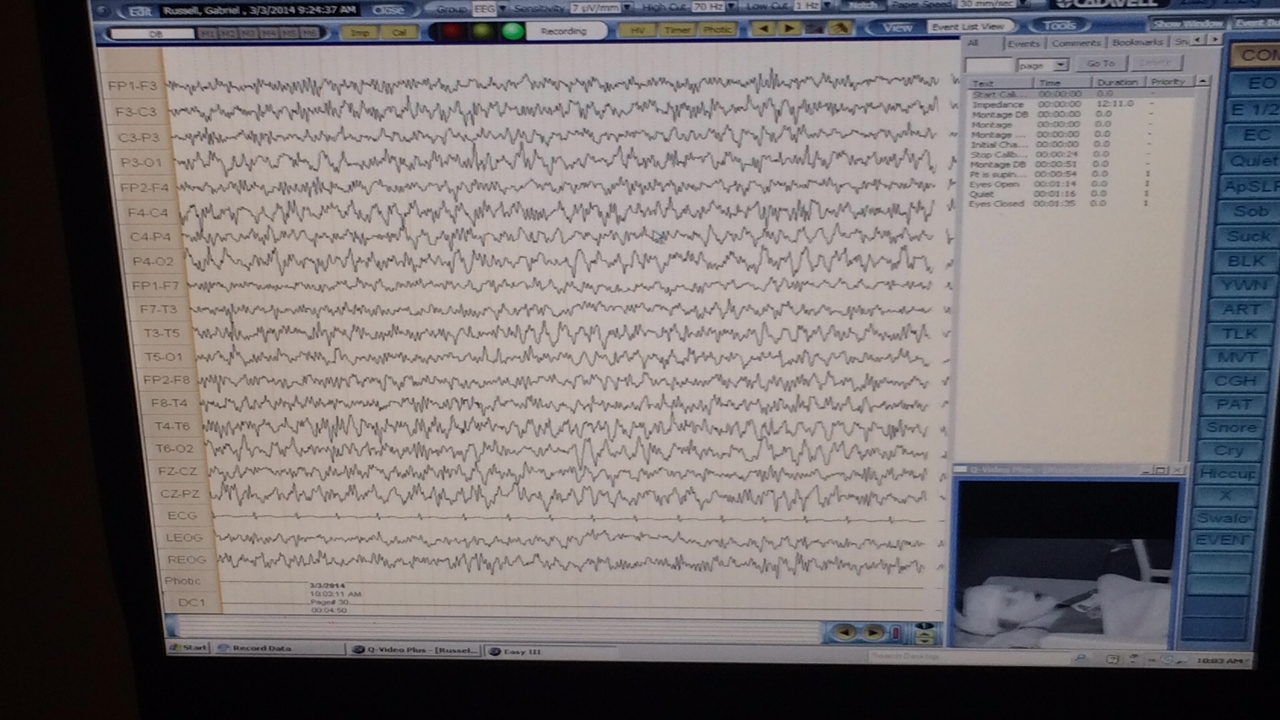This screenshot has width=1280, height=720.
Task: Click the Sob event marker button
Action: point(1248,212)
